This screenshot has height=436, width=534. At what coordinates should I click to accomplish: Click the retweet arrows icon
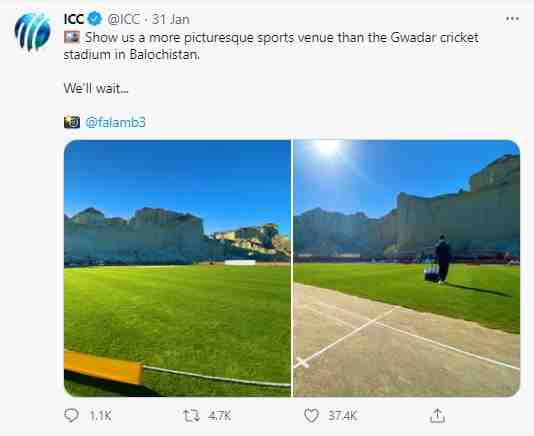[191, 416]
